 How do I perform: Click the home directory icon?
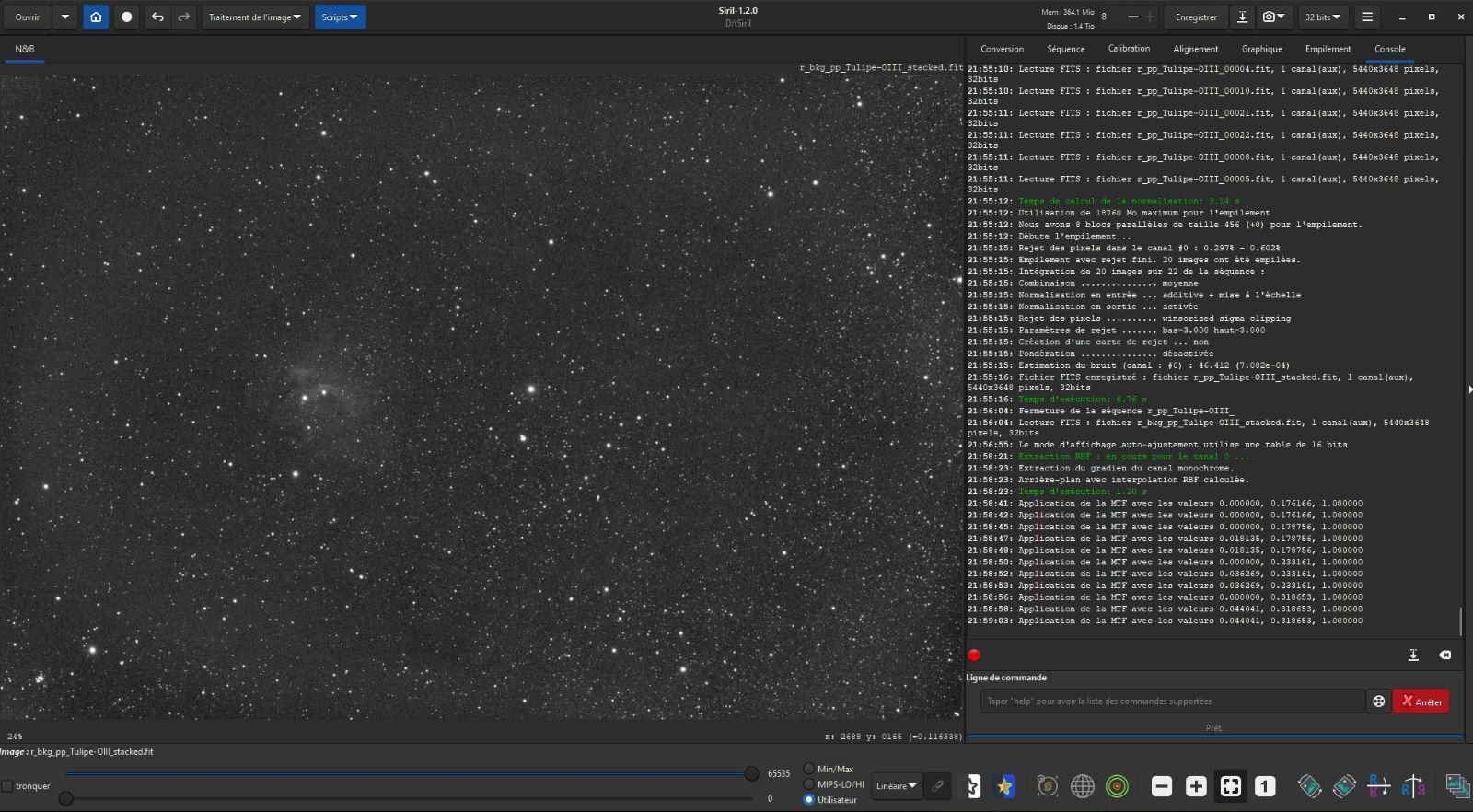tap(96, 17)
